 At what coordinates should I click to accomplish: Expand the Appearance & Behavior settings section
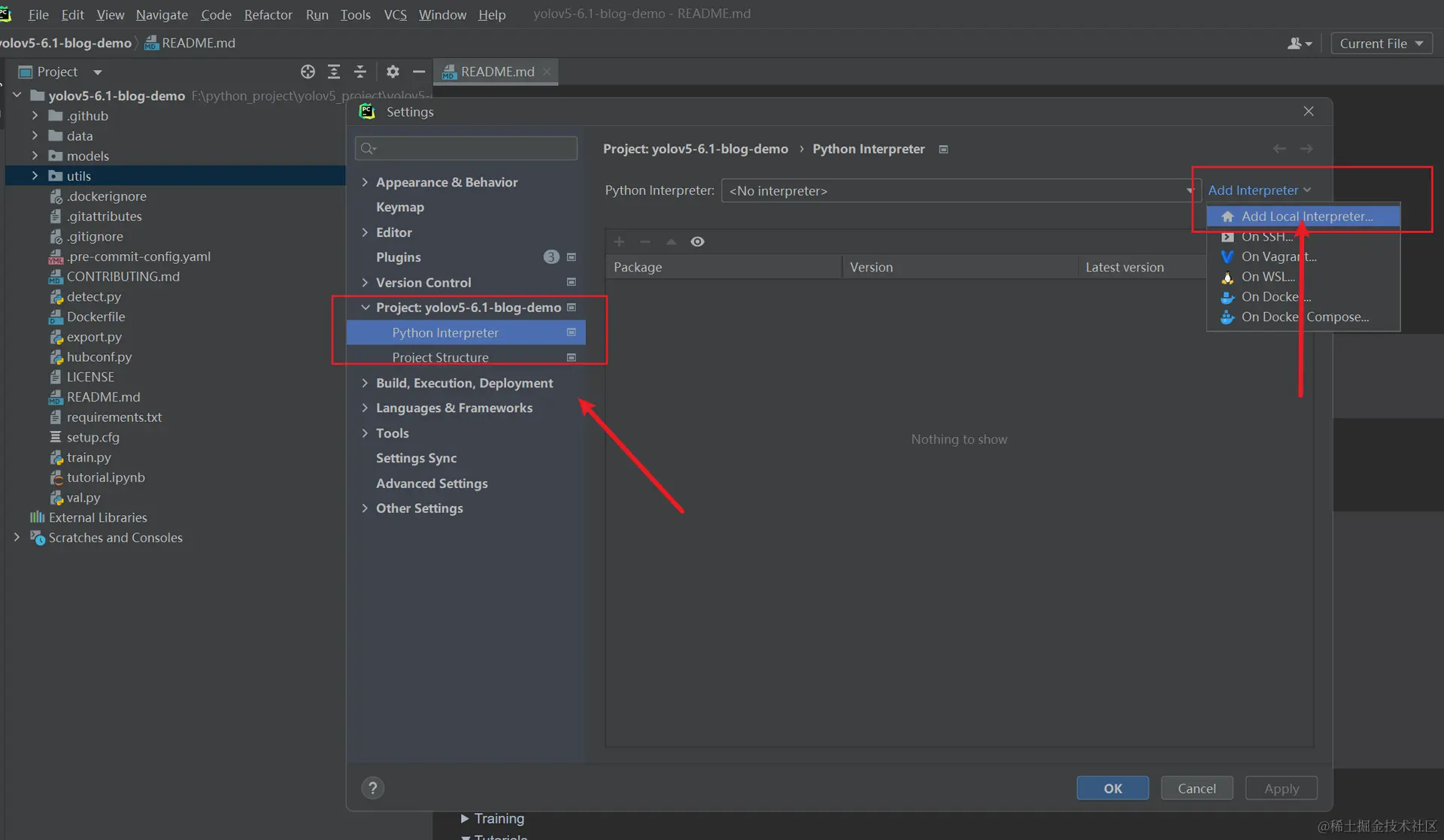(x=365, y=182)
